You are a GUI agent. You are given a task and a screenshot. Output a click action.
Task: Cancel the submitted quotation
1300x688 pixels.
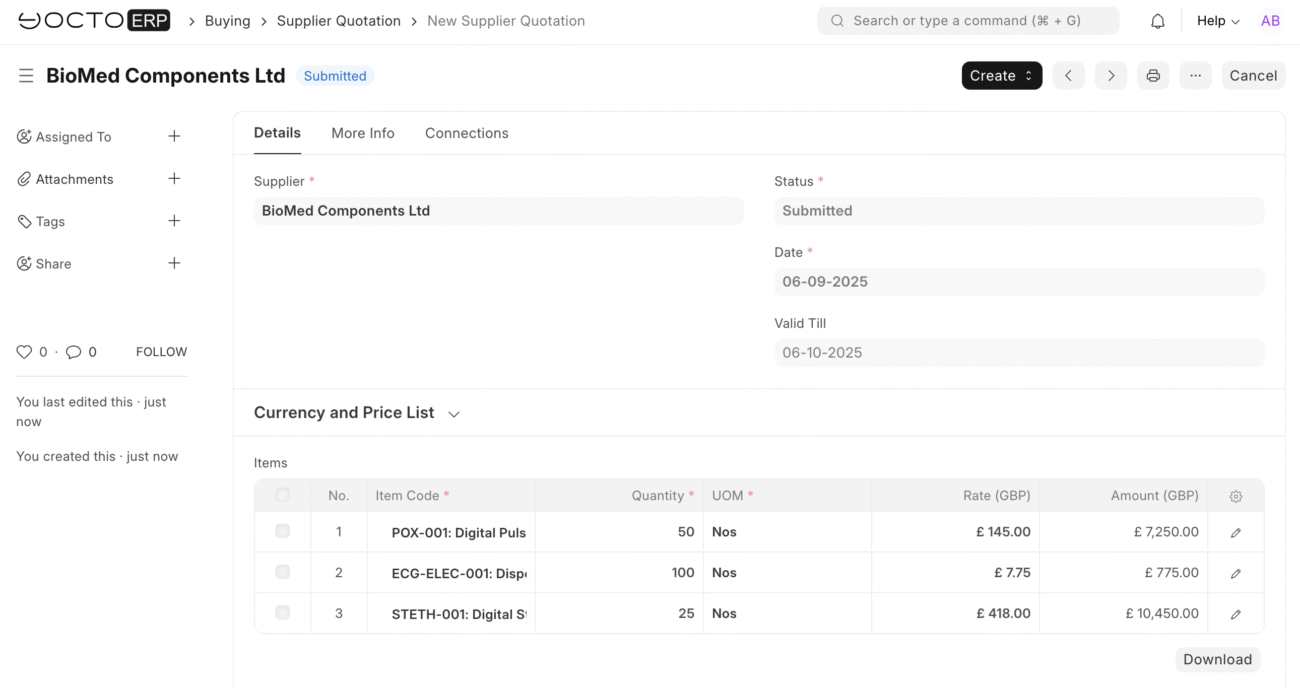1253,76
